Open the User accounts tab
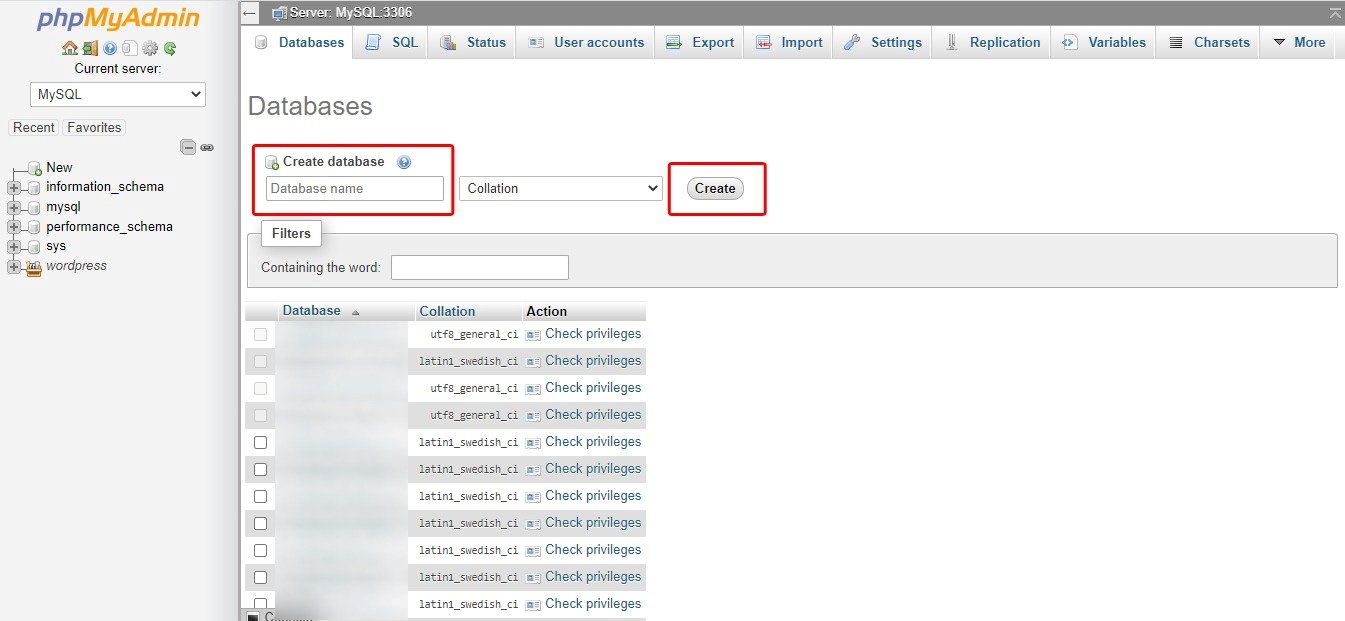 click(586, 42)
